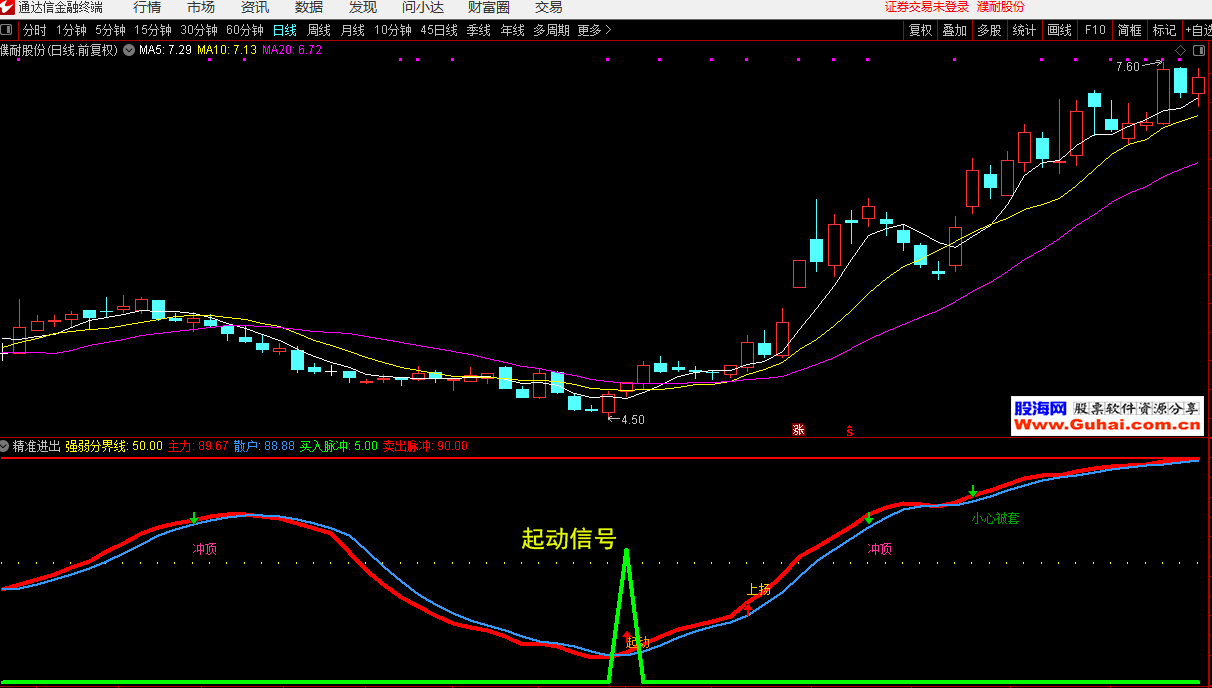Add stock with +自选 button
The image size is (1212, 688).
(1197, 30)
